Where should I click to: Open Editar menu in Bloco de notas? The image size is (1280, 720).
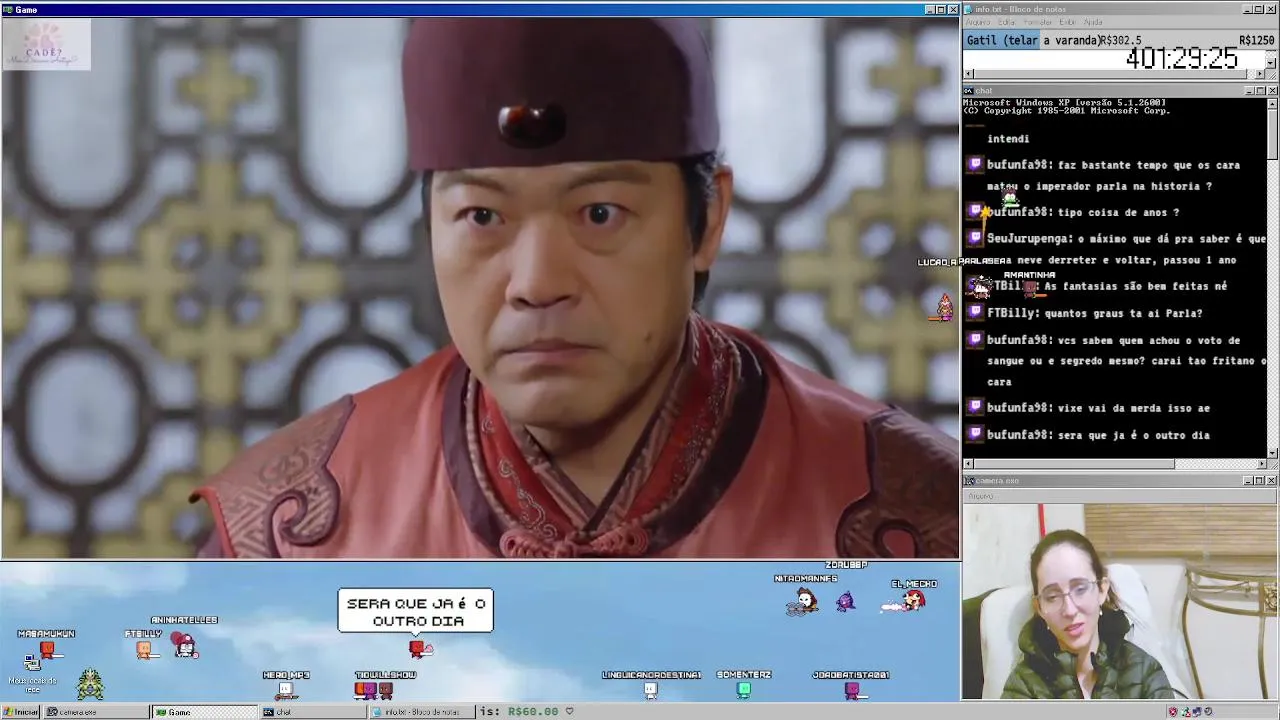[x=1006, y=22]
